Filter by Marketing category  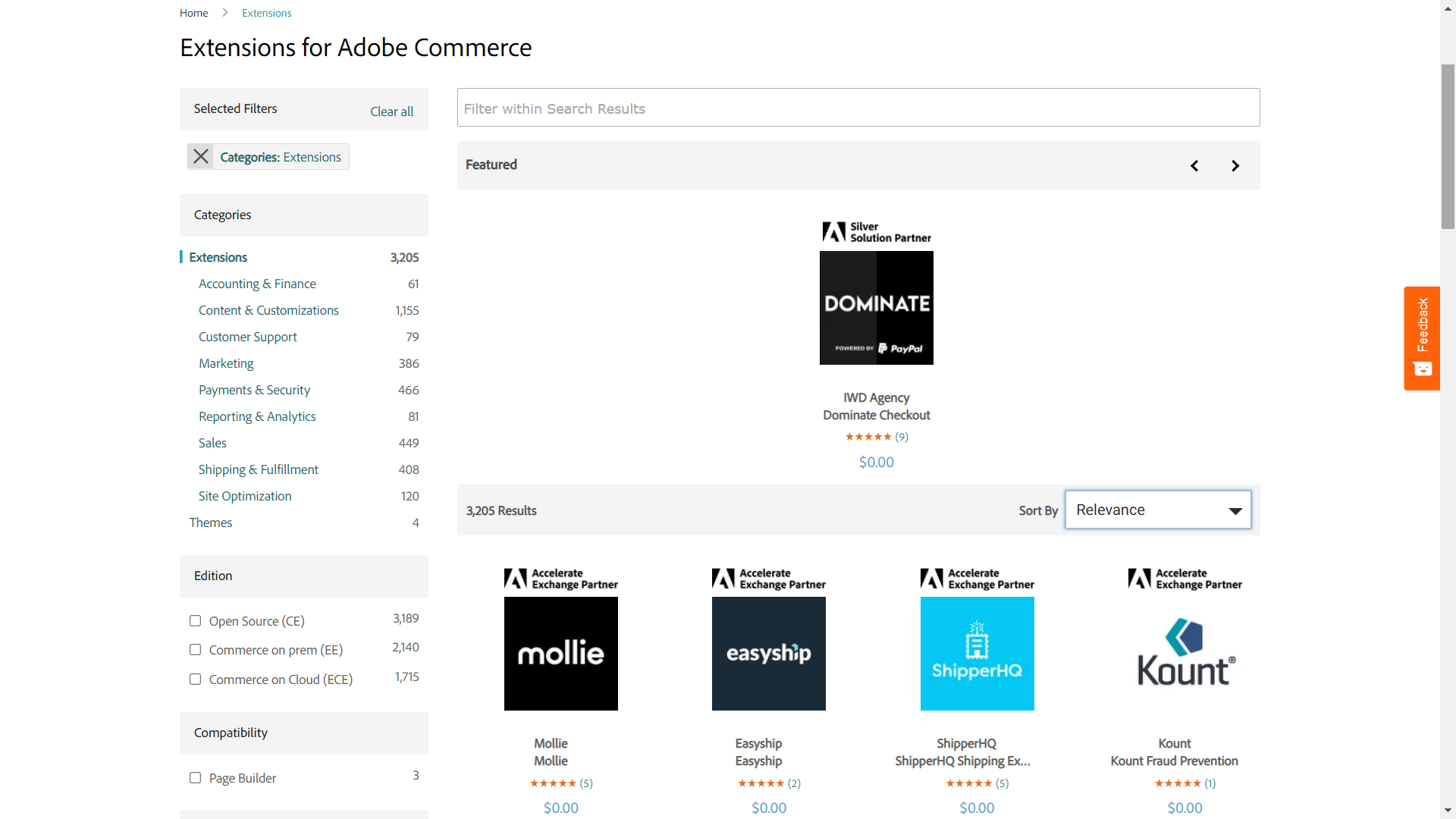(226, 363)
